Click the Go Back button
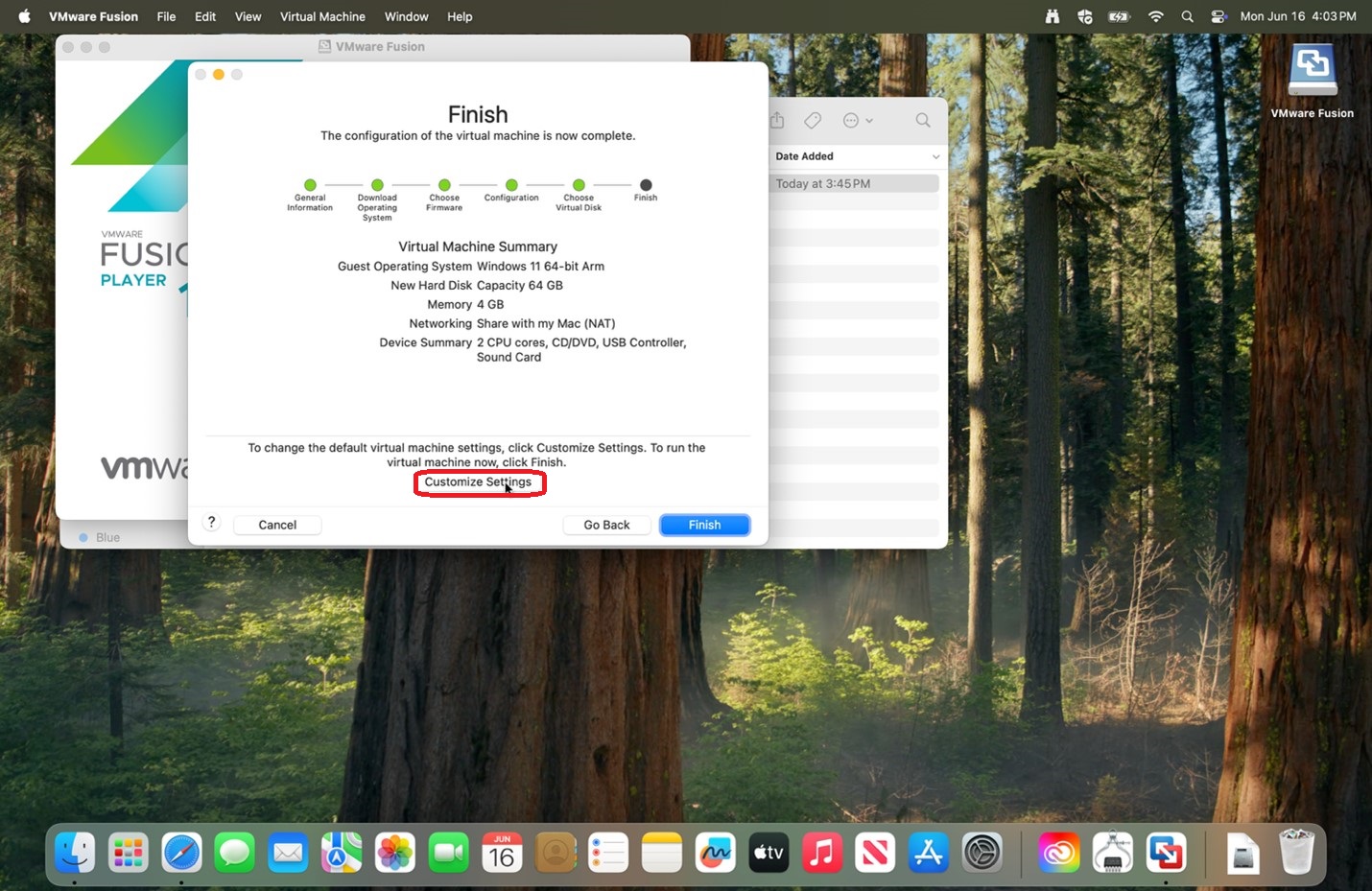Viewport: 1372px width, 891px height. [x=606, y=525]
